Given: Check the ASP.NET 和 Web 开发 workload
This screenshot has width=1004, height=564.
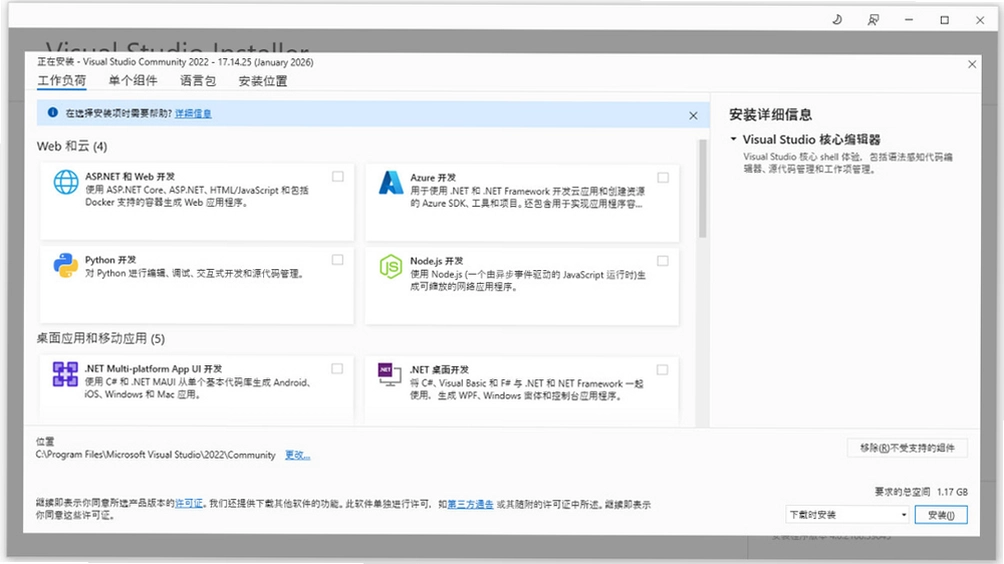Looking at the screenshot, I should pyautogui.click(x=337, y=177).
